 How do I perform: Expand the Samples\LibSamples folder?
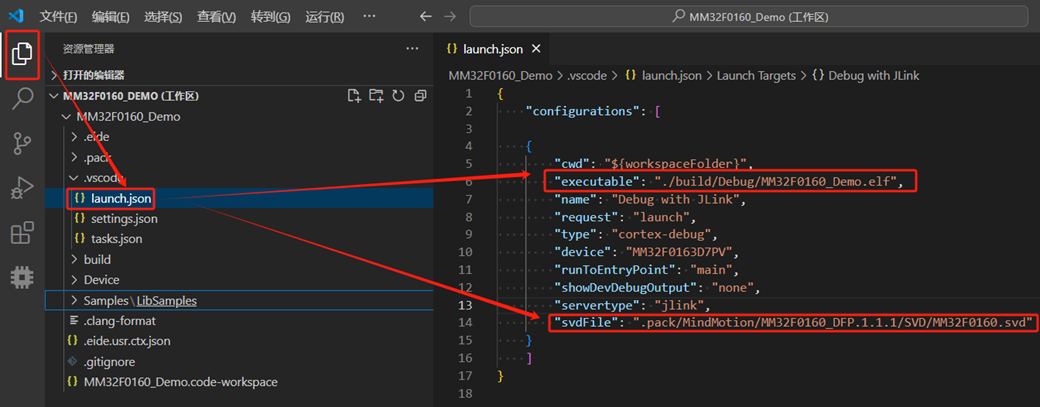tap(140, 300)
